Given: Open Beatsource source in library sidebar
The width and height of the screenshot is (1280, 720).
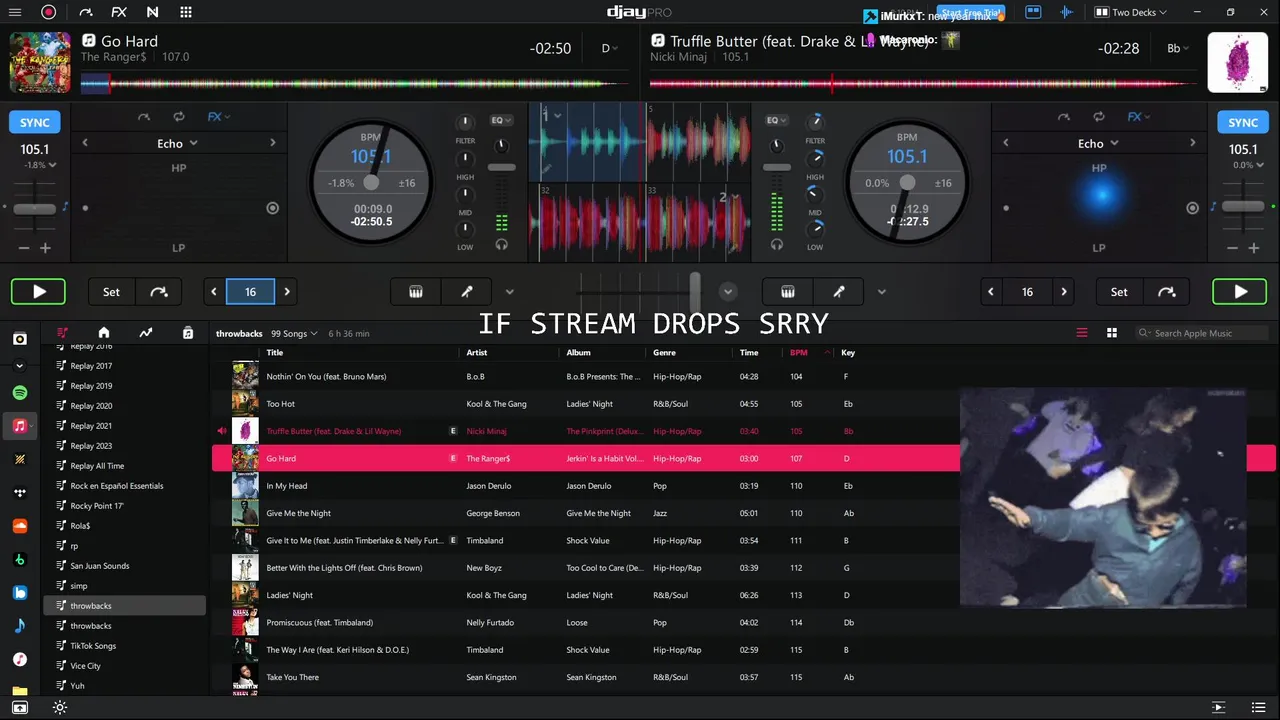Looking at the screenshot, I should coord(20,592).
